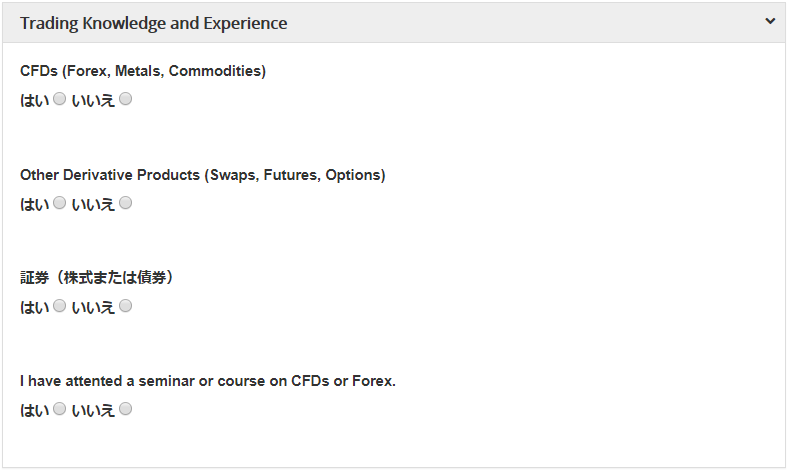Viewport: 789px width, 471px height.
Task: Click the いいえ text label under CFDs
Action: click(93, 101)
